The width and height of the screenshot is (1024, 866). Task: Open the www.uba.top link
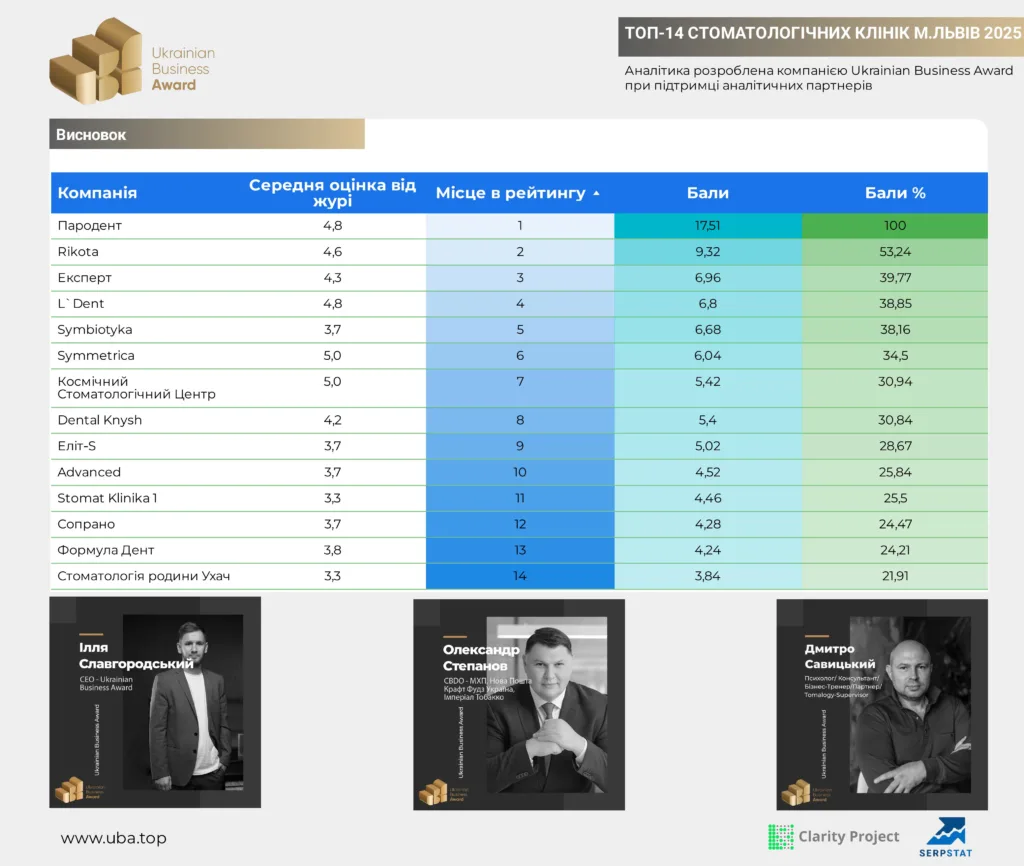[x=114, y=838]
